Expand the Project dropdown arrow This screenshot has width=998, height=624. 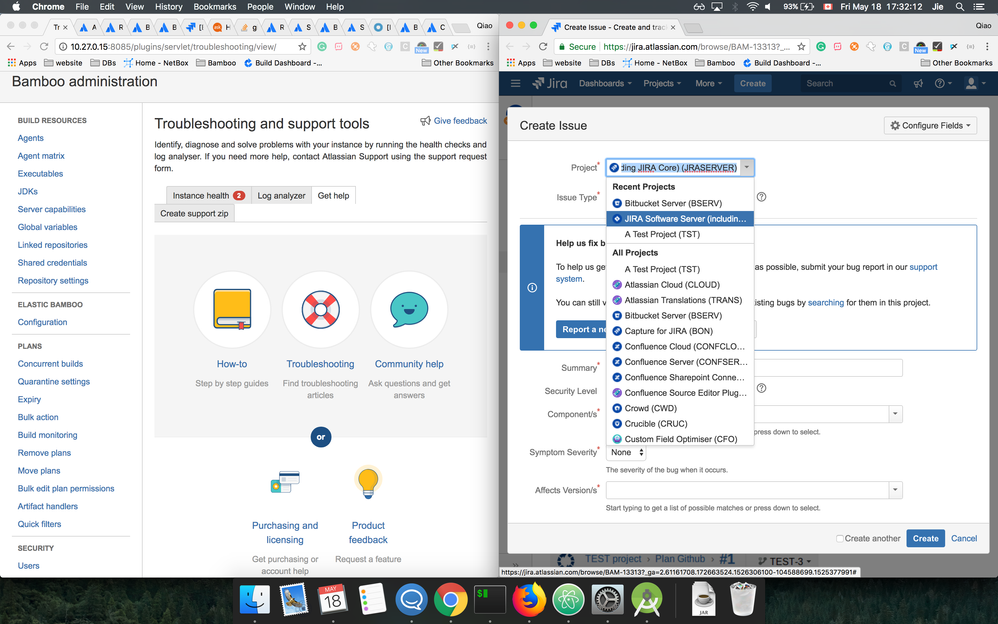pyautogui.click(x=747, y=167)
